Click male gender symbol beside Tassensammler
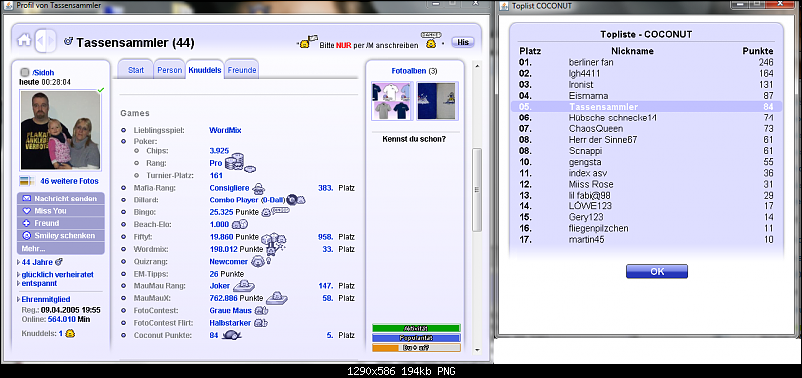802x378 pixels. tap(68, 41)
